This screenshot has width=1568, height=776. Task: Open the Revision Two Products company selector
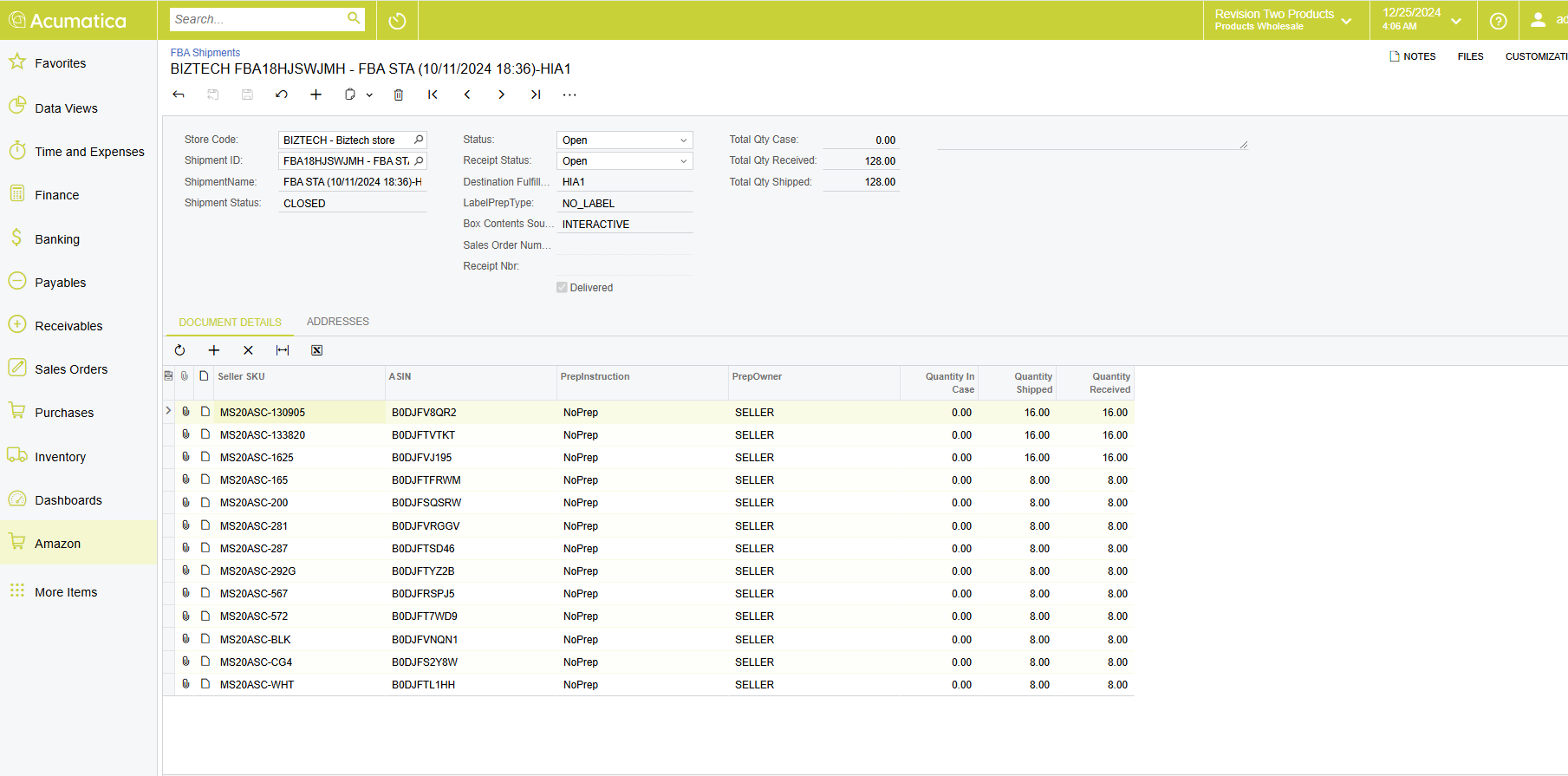[1283, 20]
